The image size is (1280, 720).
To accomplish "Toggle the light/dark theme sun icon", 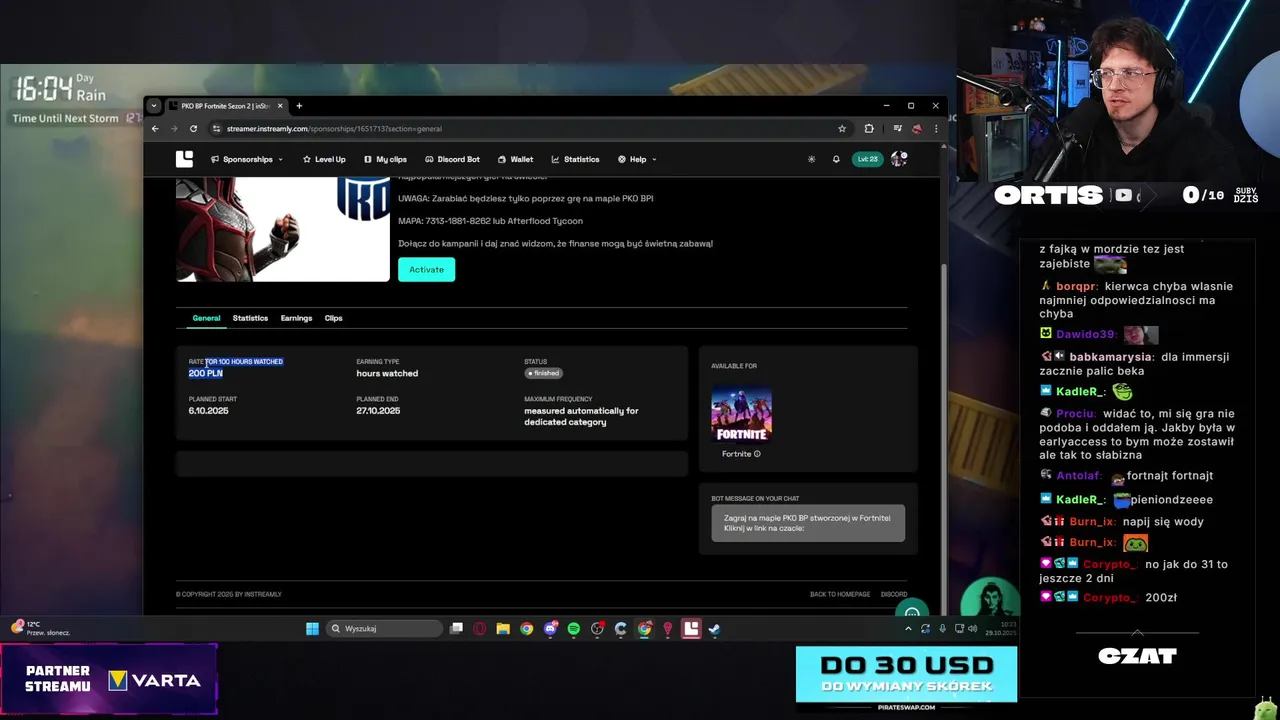I will tap(811, 159).
